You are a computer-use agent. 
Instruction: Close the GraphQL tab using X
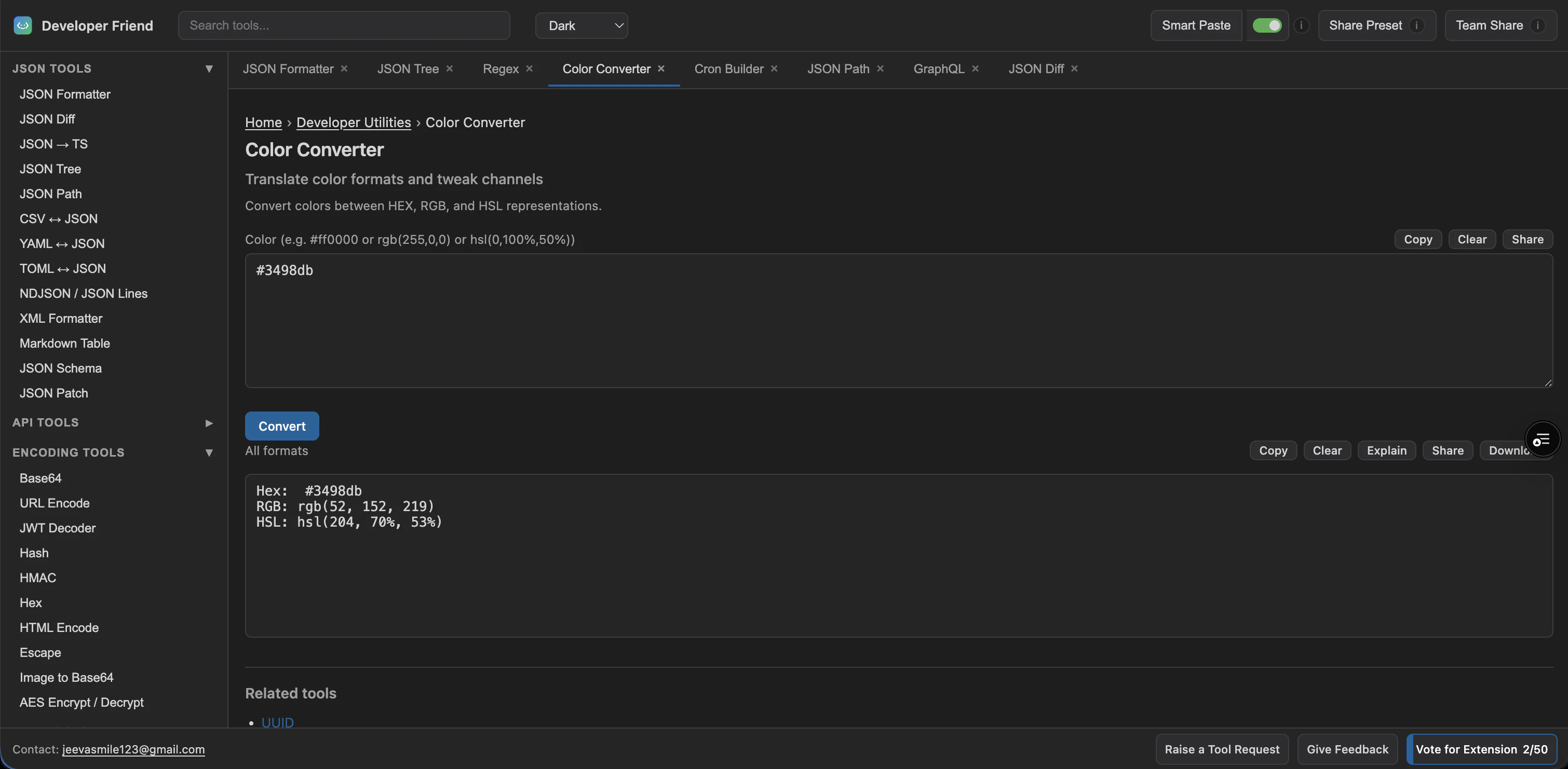pos(975,68)
